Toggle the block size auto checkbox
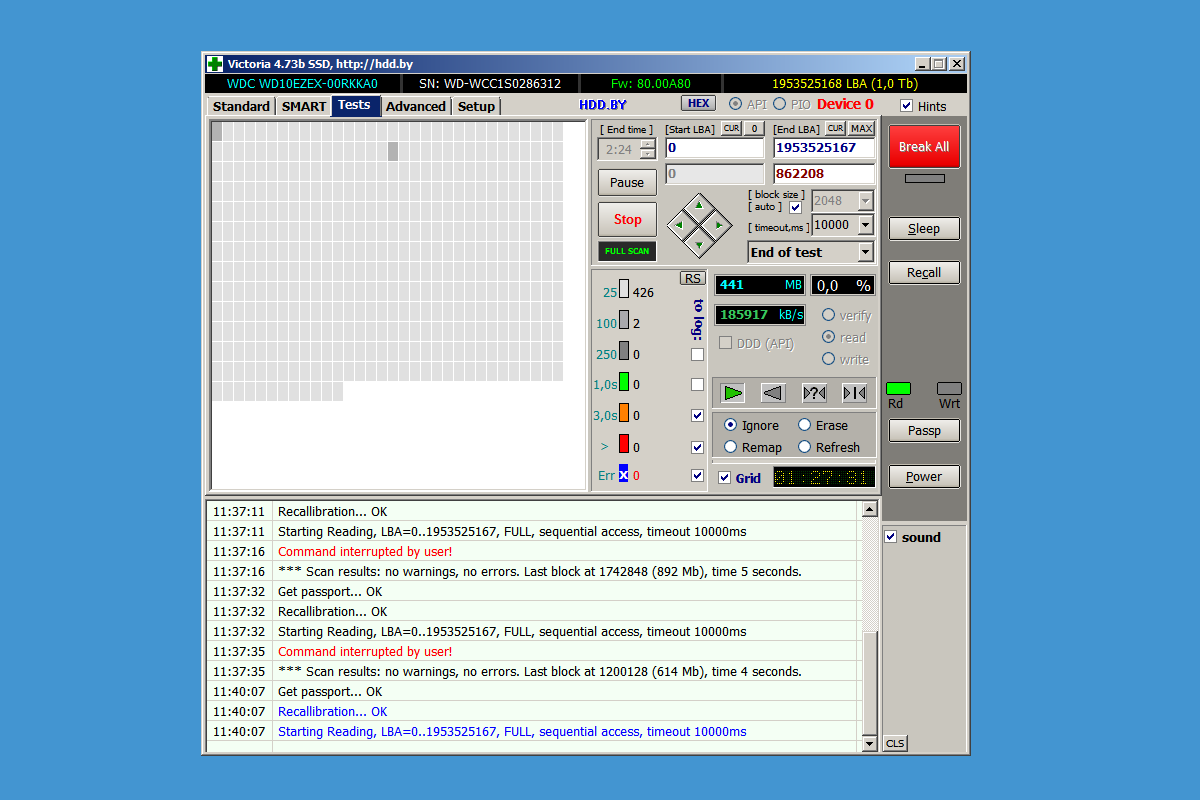 (x=795, y=207)
